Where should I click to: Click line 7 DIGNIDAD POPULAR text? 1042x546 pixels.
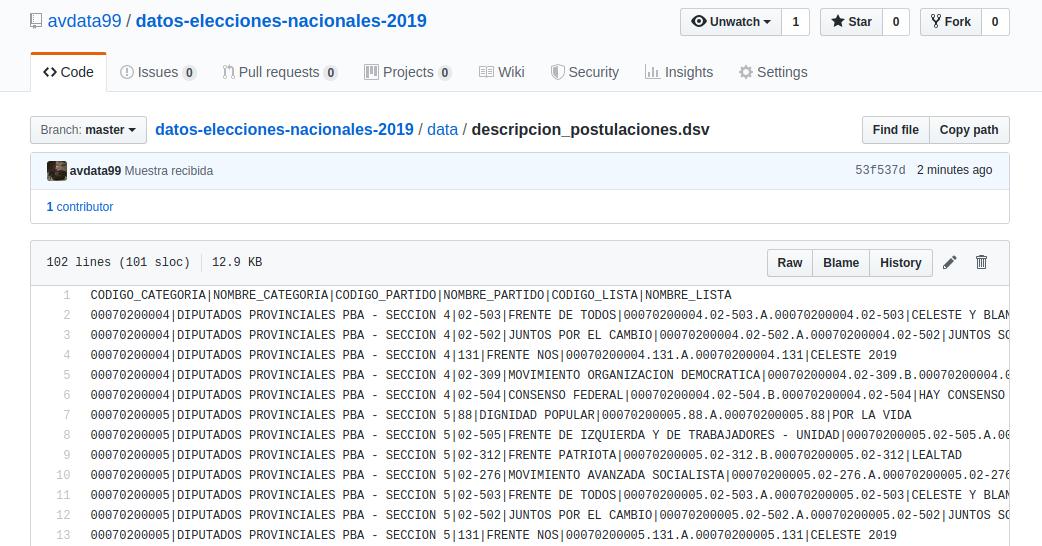[537, 414]
